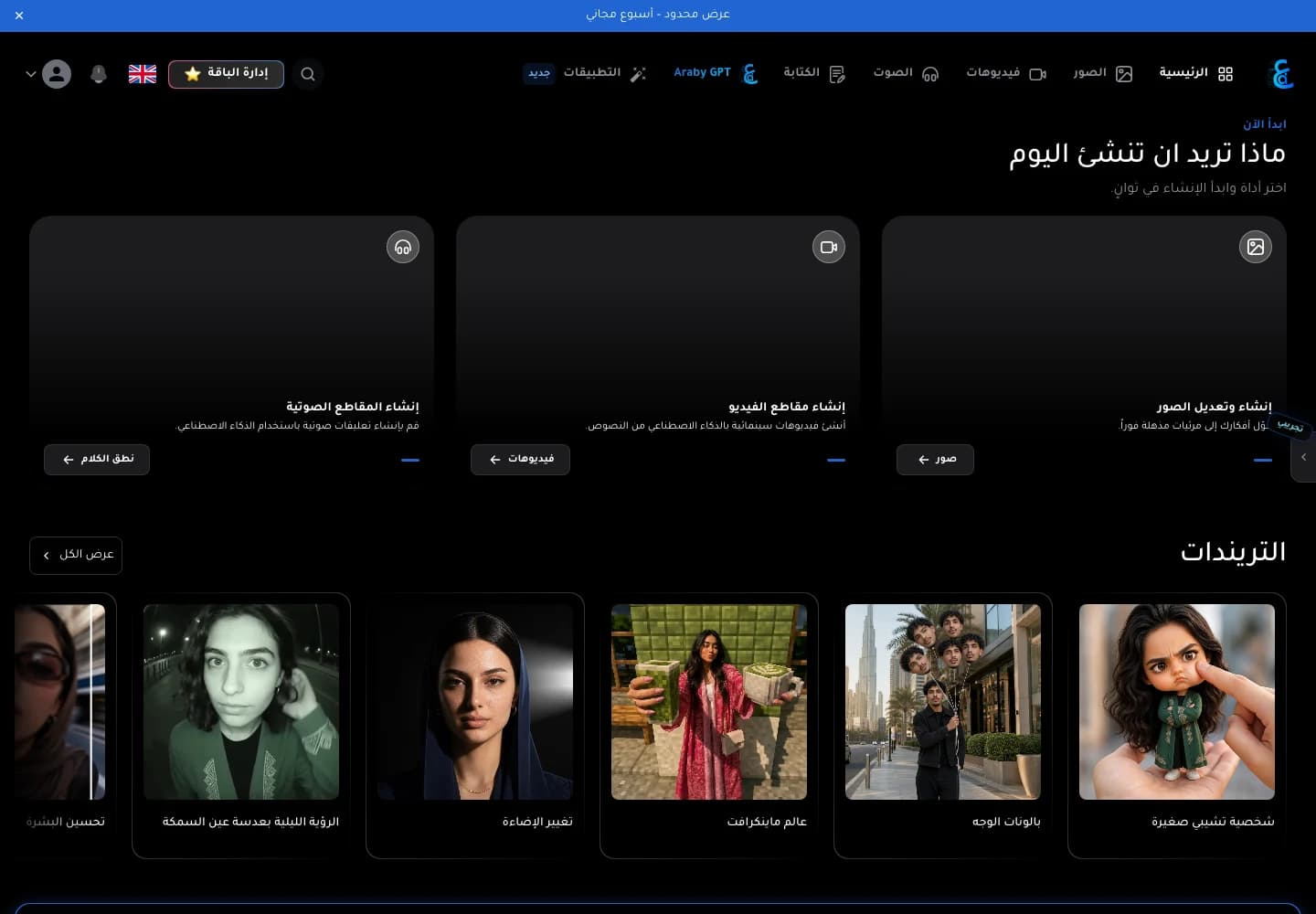The image size is (1316, 914).
Task: Open the الصور images menu
Action: point(1103,73)
